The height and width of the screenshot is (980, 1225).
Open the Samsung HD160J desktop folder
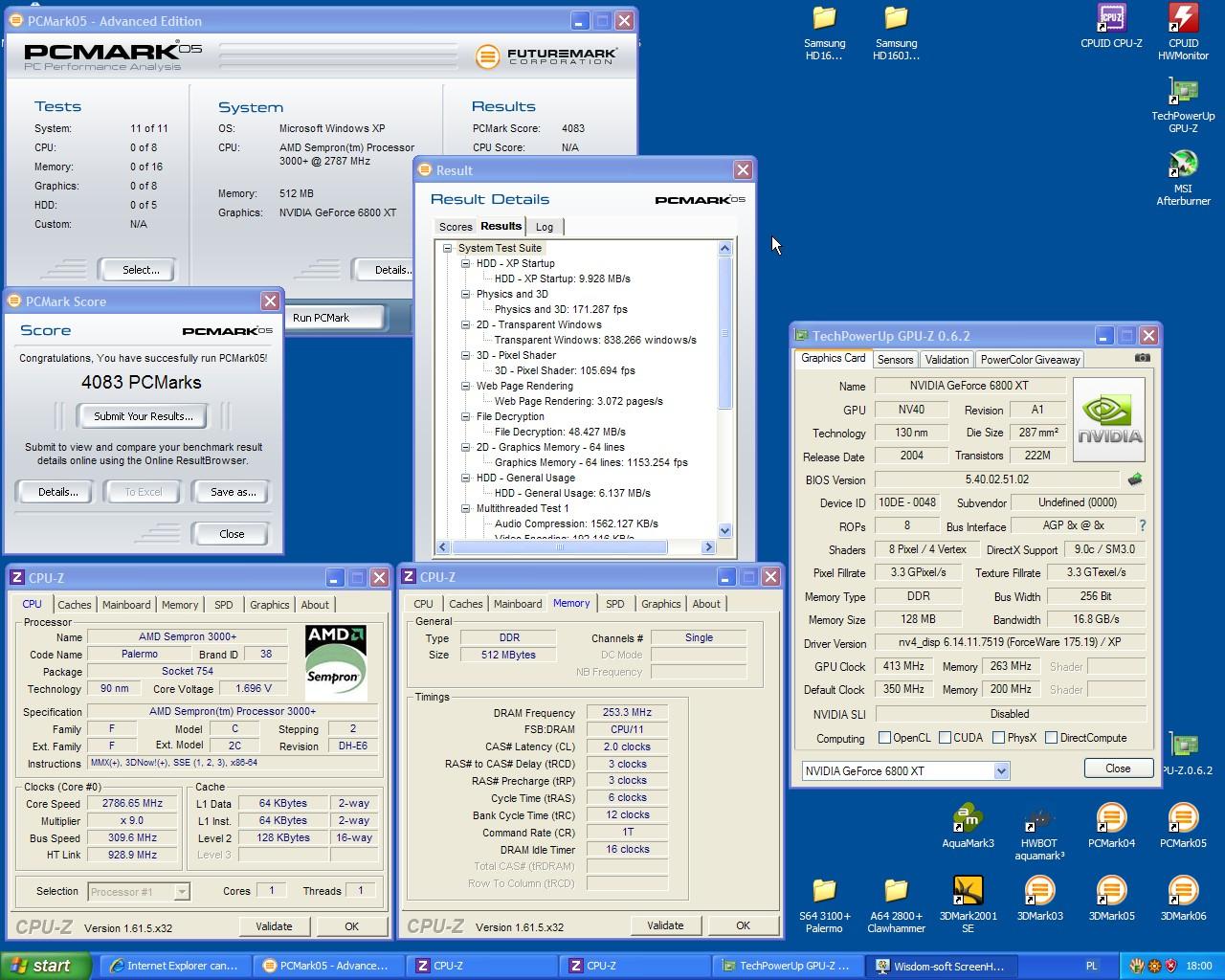click(x=896, y=33)
